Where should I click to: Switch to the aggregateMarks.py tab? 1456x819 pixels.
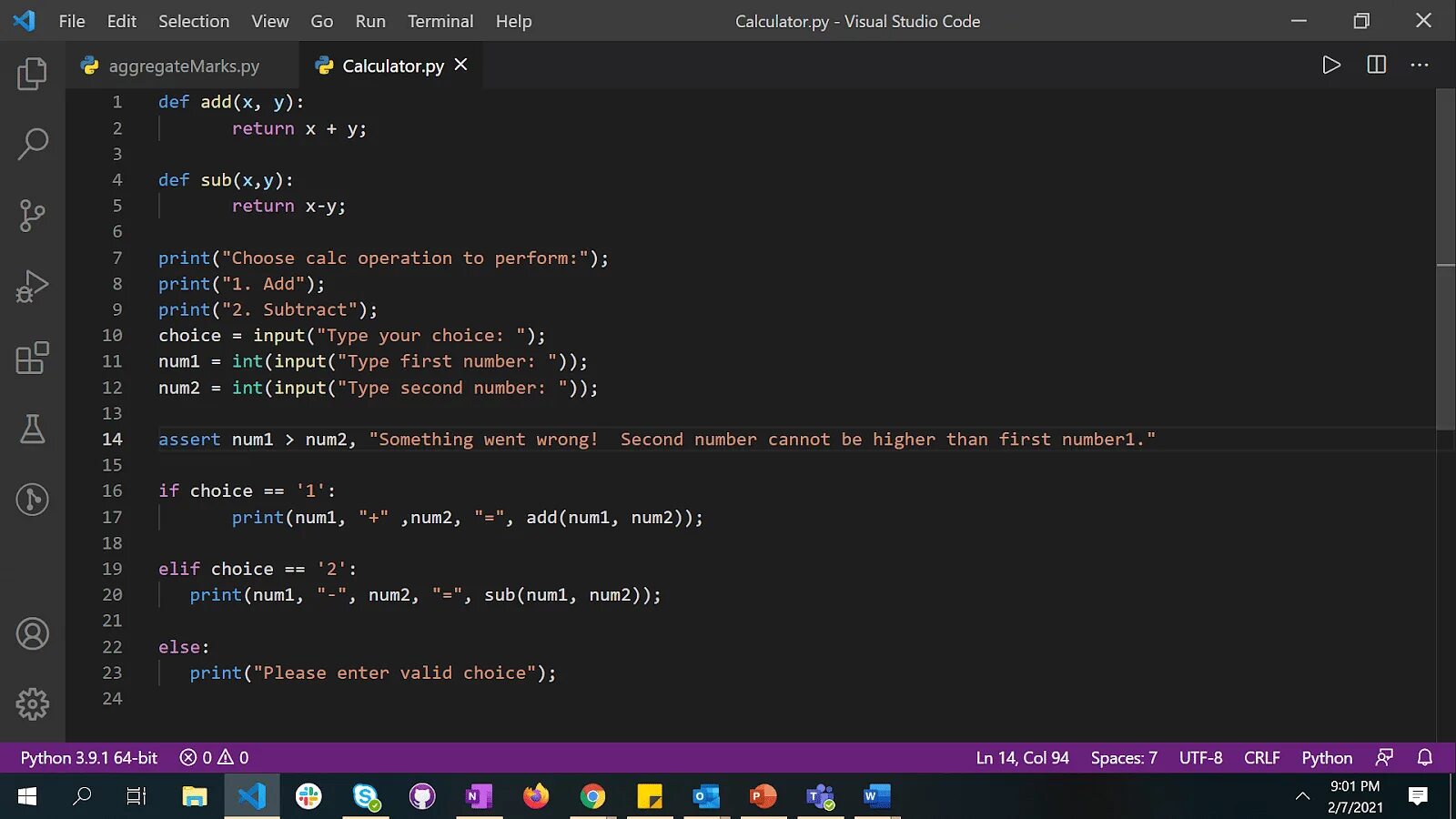pyautogui.click(x=182, y=65)
